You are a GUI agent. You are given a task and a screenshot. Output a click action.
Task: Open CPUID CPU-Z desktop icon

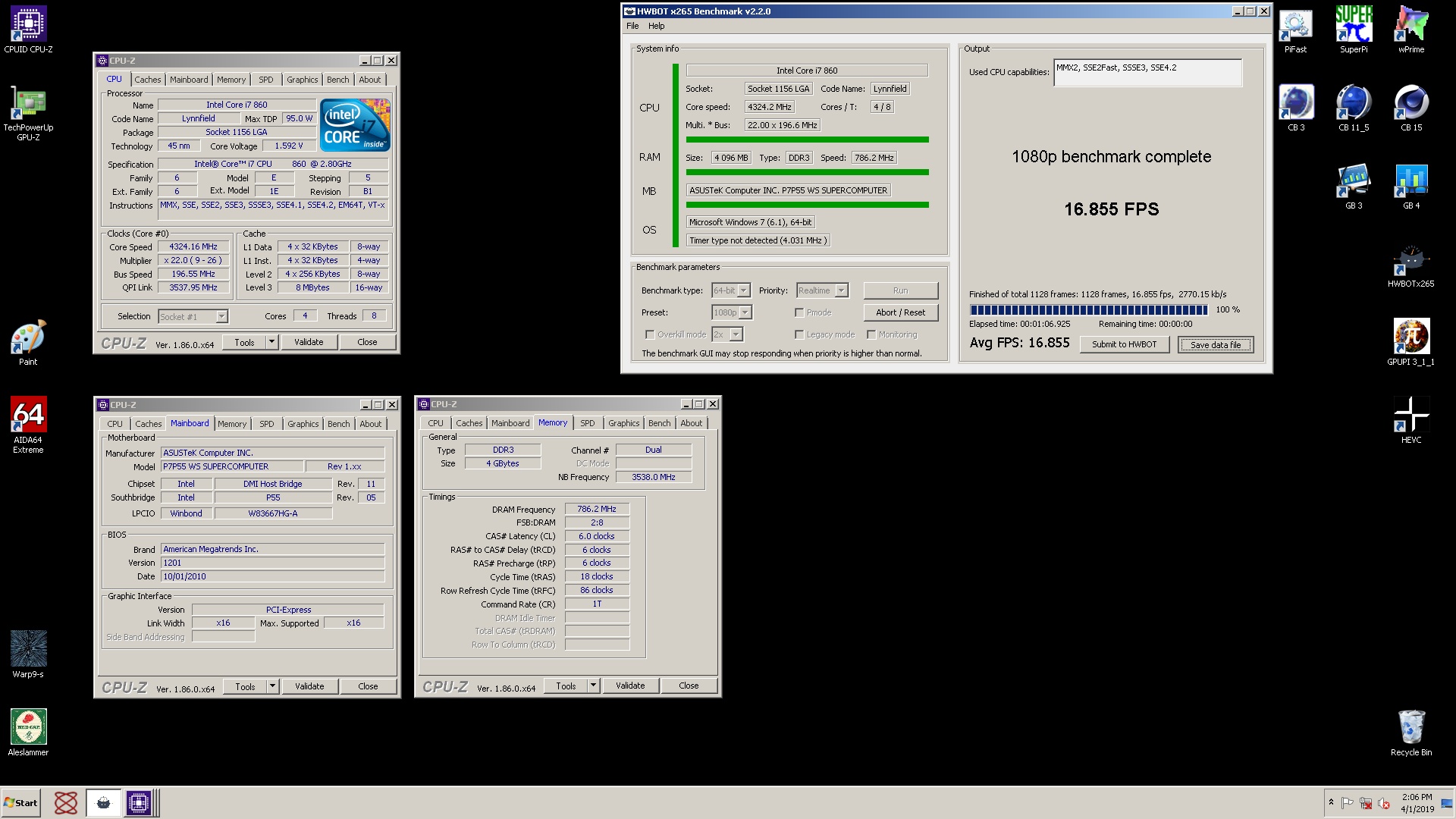(x=28, y=30)
